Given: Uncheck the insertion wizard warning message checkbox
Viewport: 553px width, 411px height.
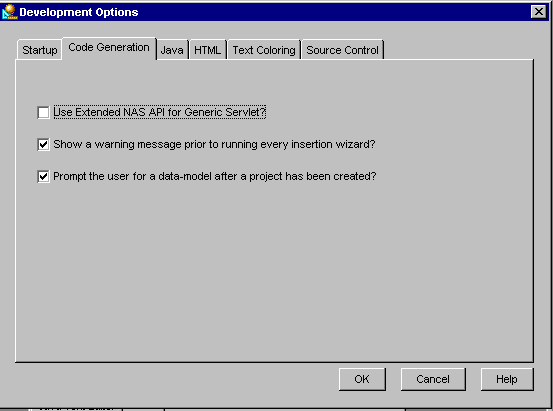Looking at the screenshot, I should pos(43,145).
